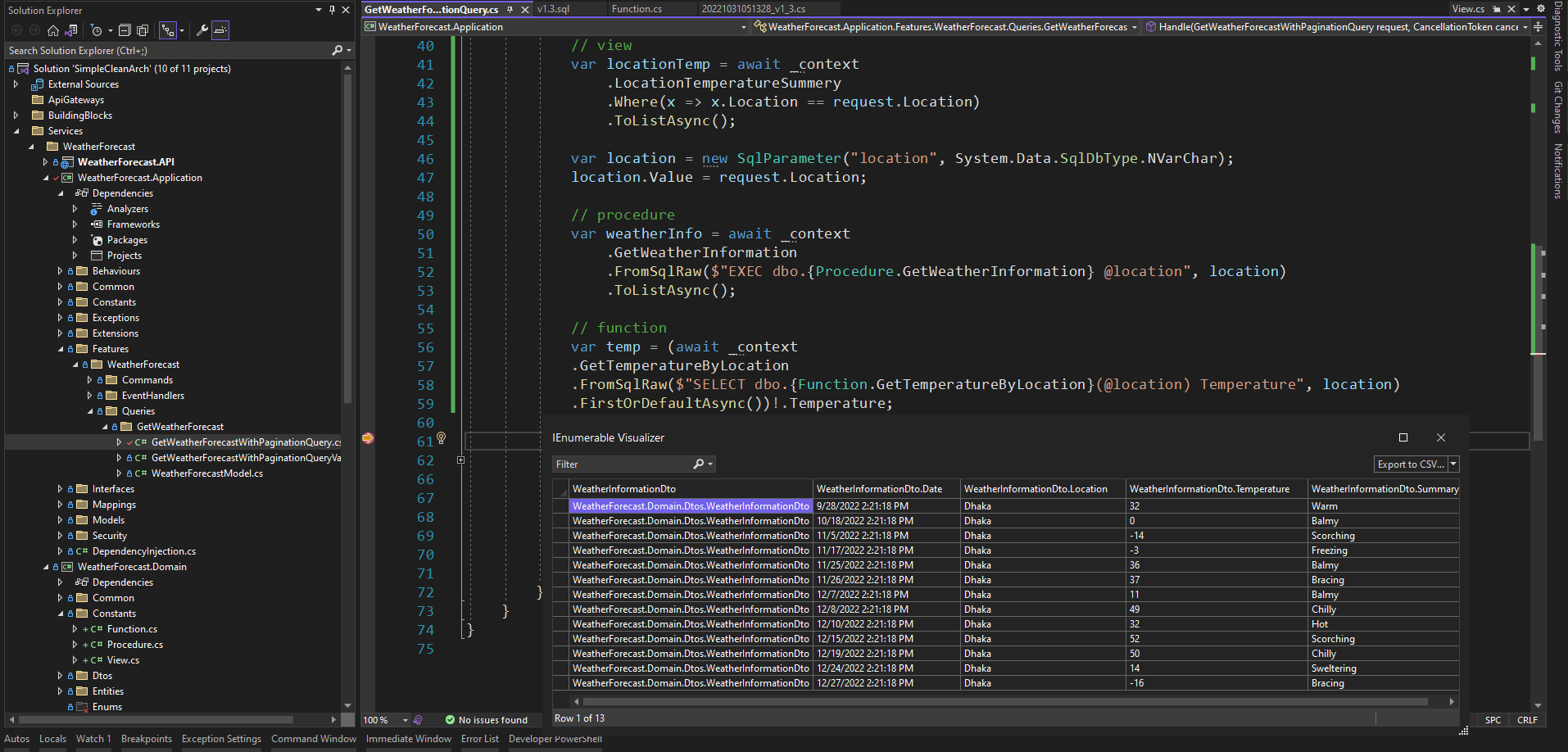Viewport: 1568px width, 752px height.
Task: Open the Export to CSV dropdown arrow
Action: coord(1453,464)
